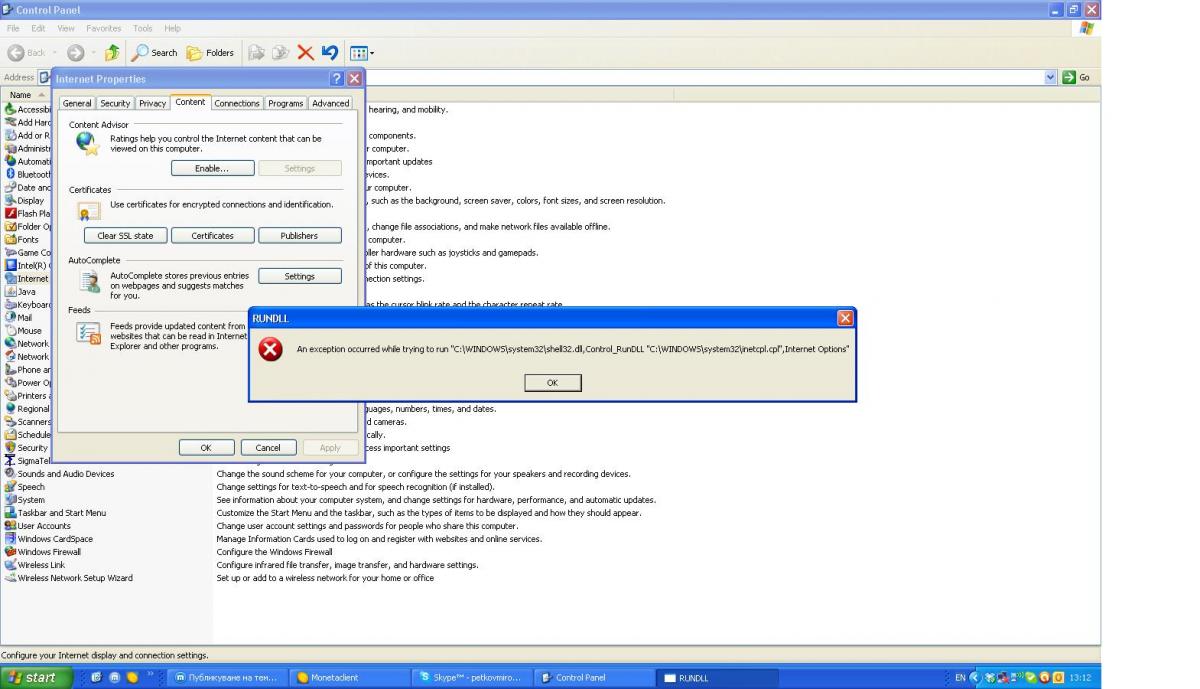Click the green Go button
Image resolution: width=1200 pixels, height=689 pixels.
click(x=1076, y=77)
